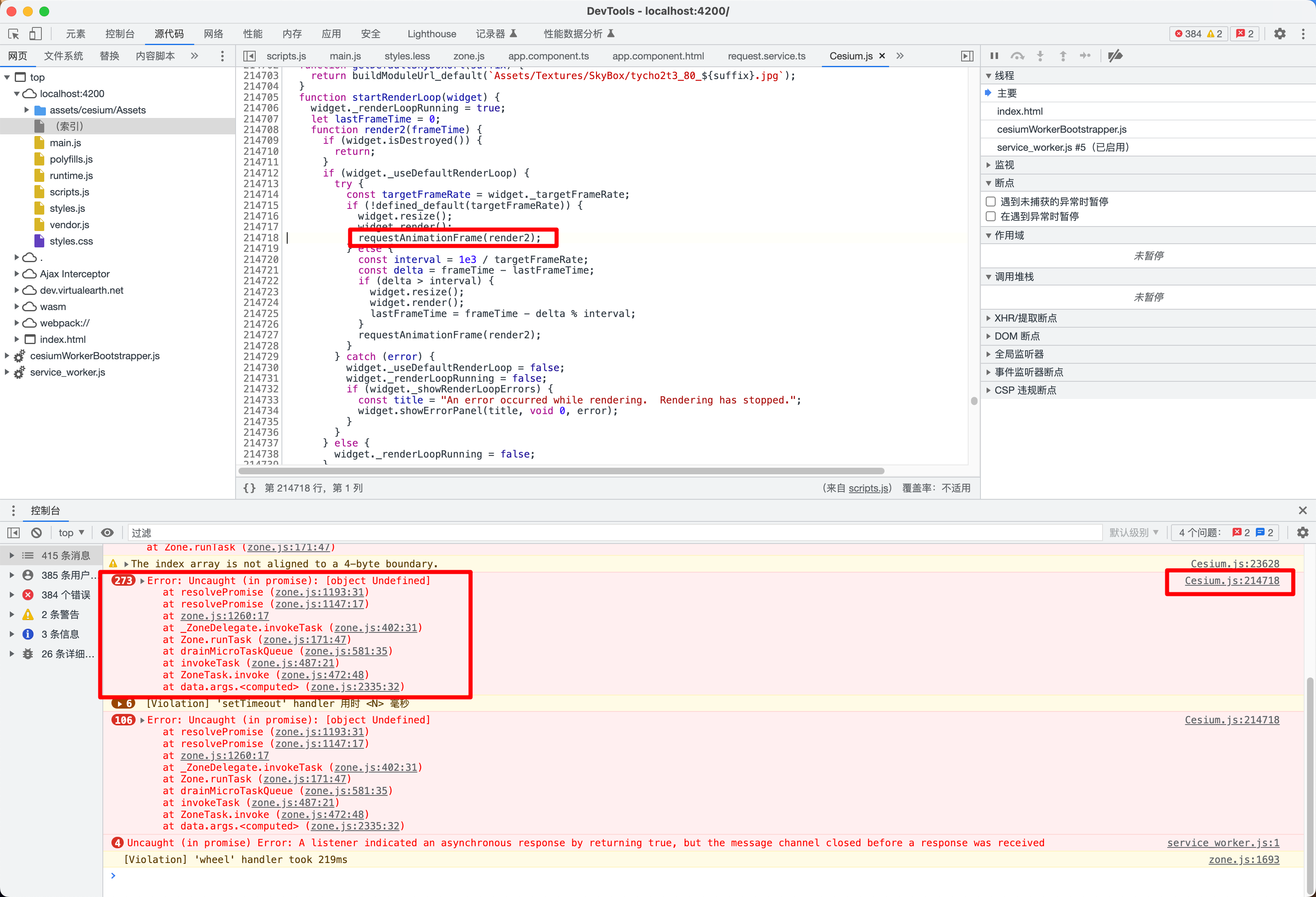Open DevTools settings gear
The image size is (1316, 897).
1280,34
